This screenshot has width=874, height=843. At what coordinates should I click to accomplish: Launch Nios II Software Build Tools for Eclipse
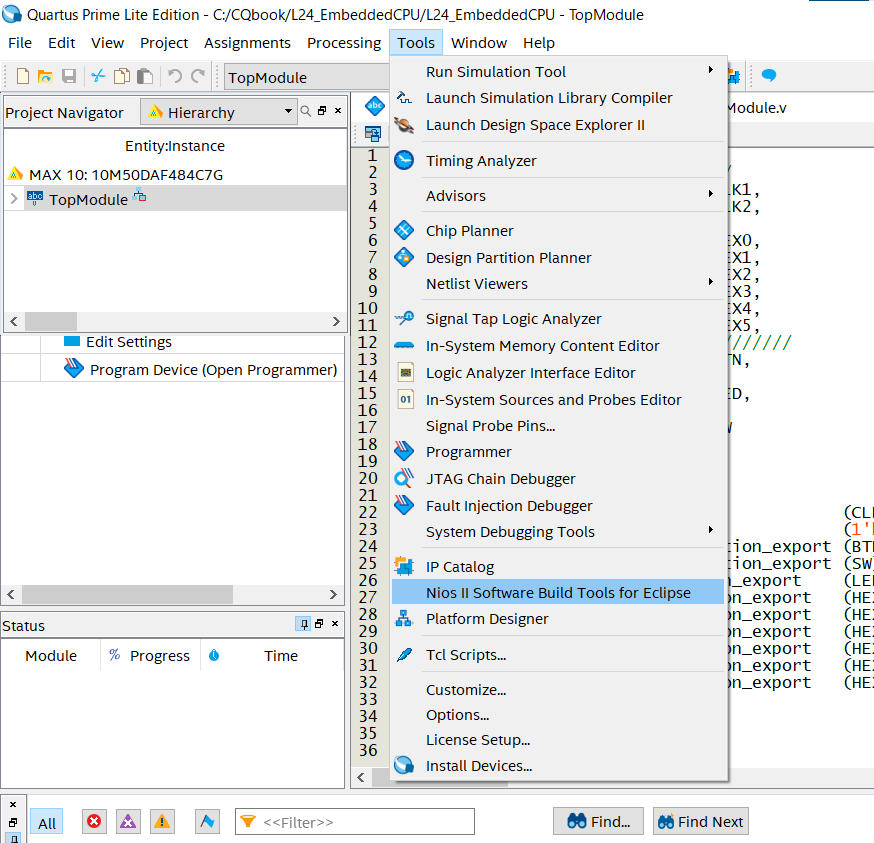[558, 593]
